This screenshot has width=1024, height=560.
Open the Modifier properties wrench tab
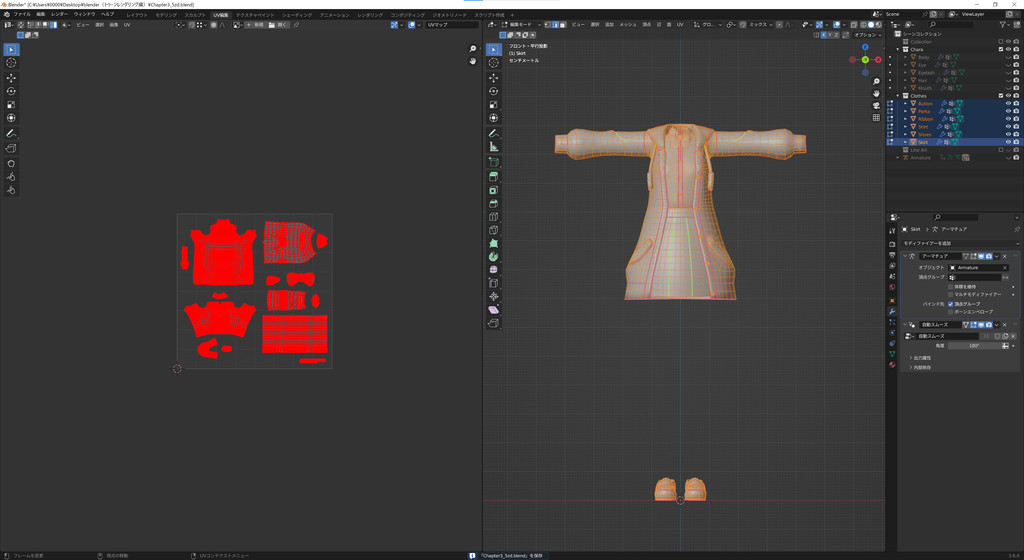(892, 311)
